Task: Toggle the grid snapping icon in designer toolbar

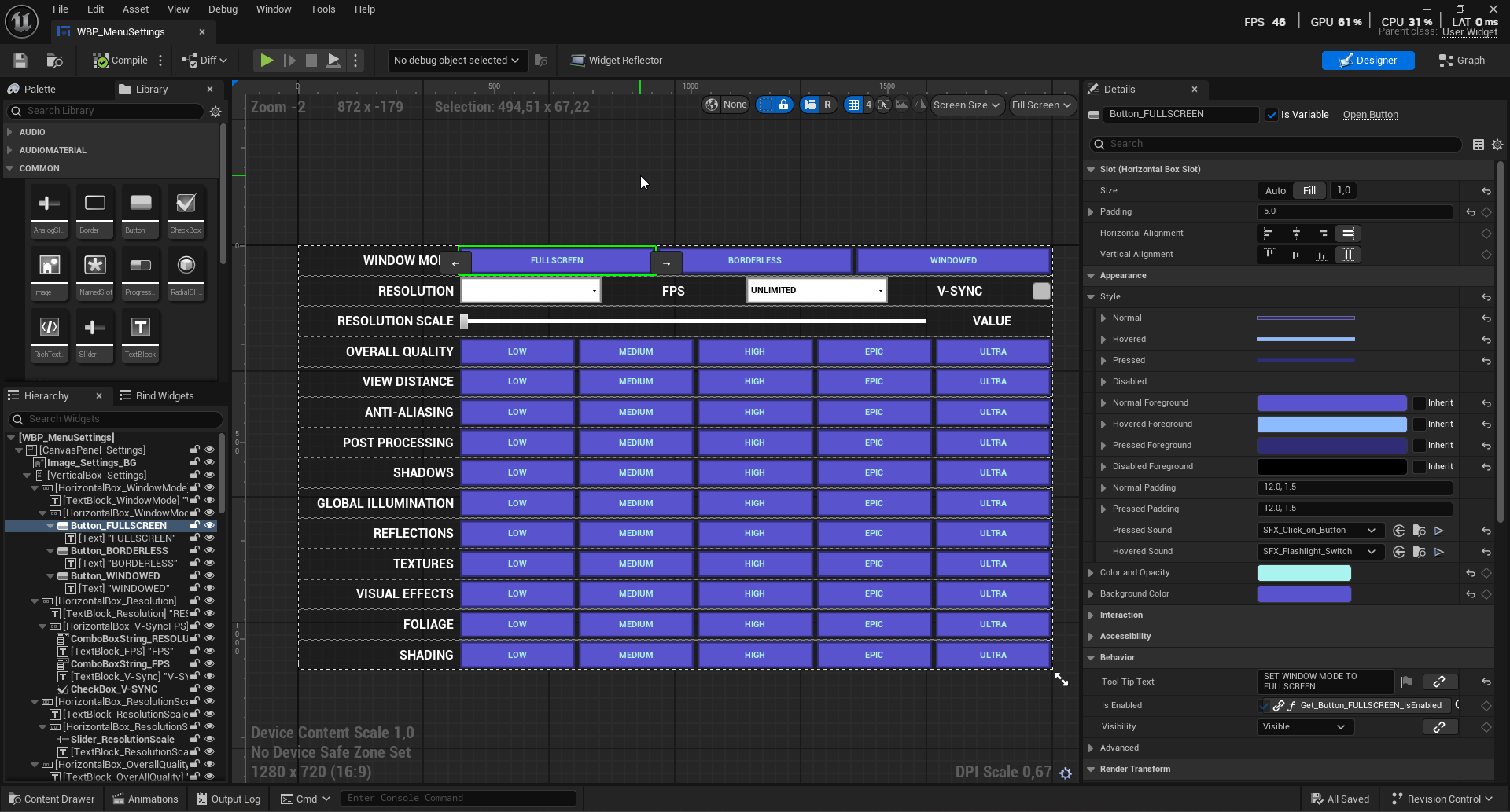Action: click(853, 105)
